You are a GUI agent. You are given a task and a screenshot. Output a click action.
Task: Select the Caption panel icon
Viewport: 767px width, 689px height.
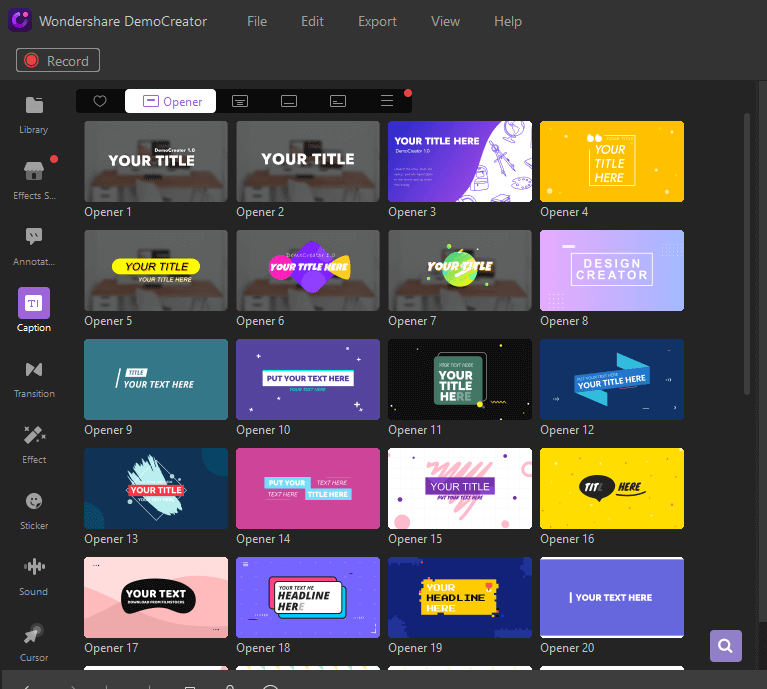[x=34, y=303]
